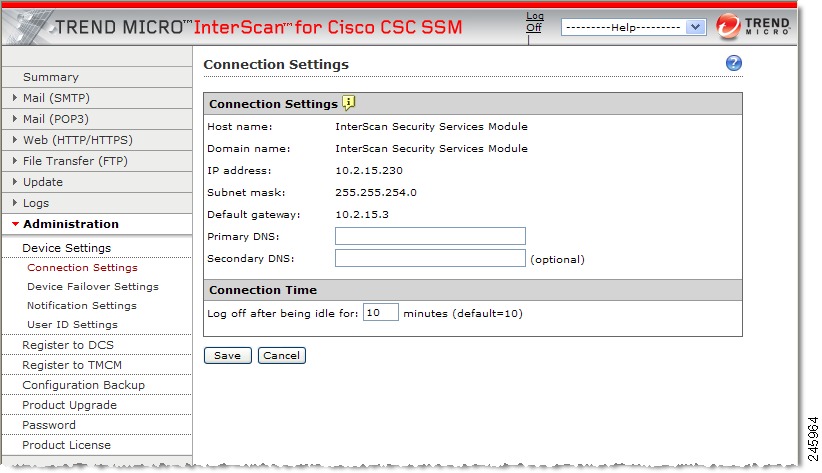
Task: Select the subnet mask 255.255.254.0
Action: click(x=376, y=192)
